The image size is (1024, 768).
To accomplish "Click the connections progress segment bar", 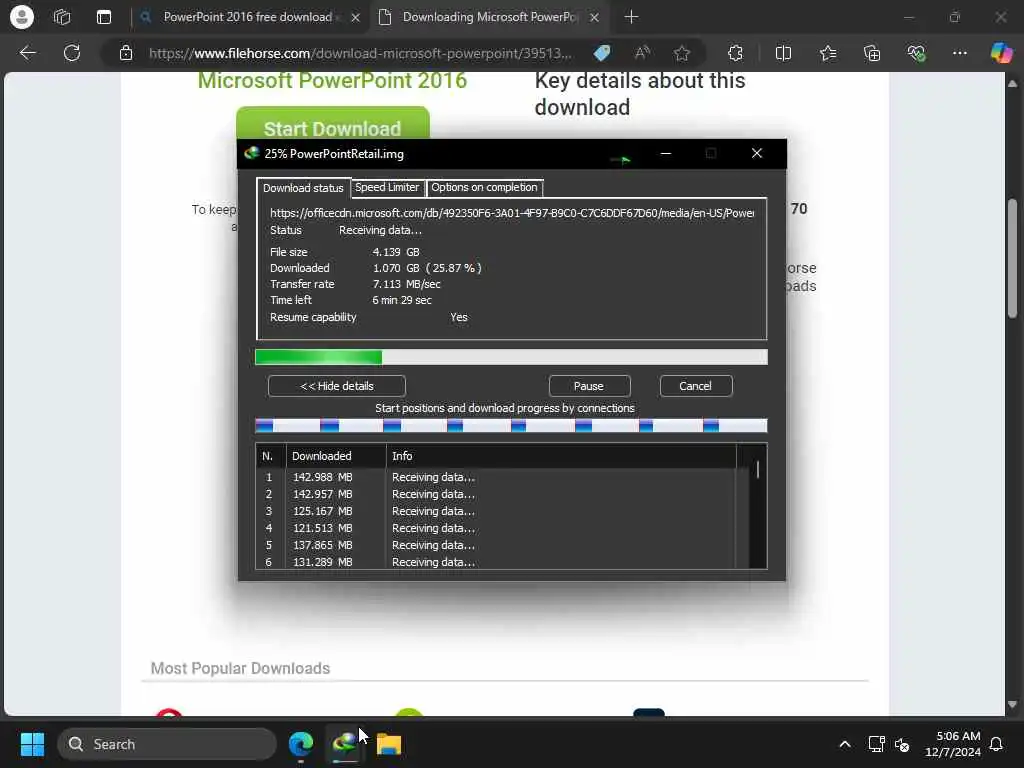I will [x=511, y=426].
